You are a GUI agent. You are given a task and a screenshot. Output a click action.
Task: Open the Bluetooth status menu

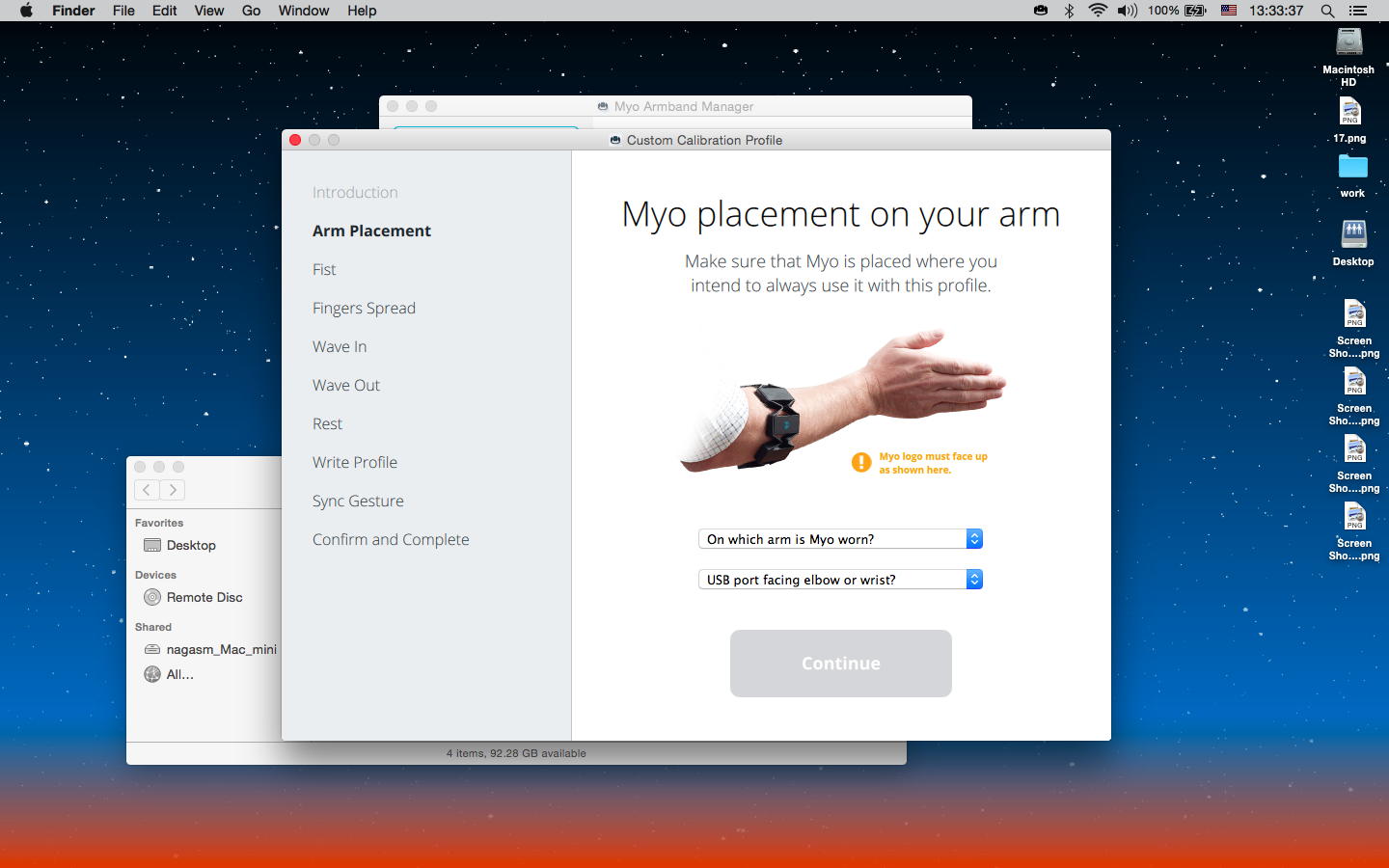1069,11
